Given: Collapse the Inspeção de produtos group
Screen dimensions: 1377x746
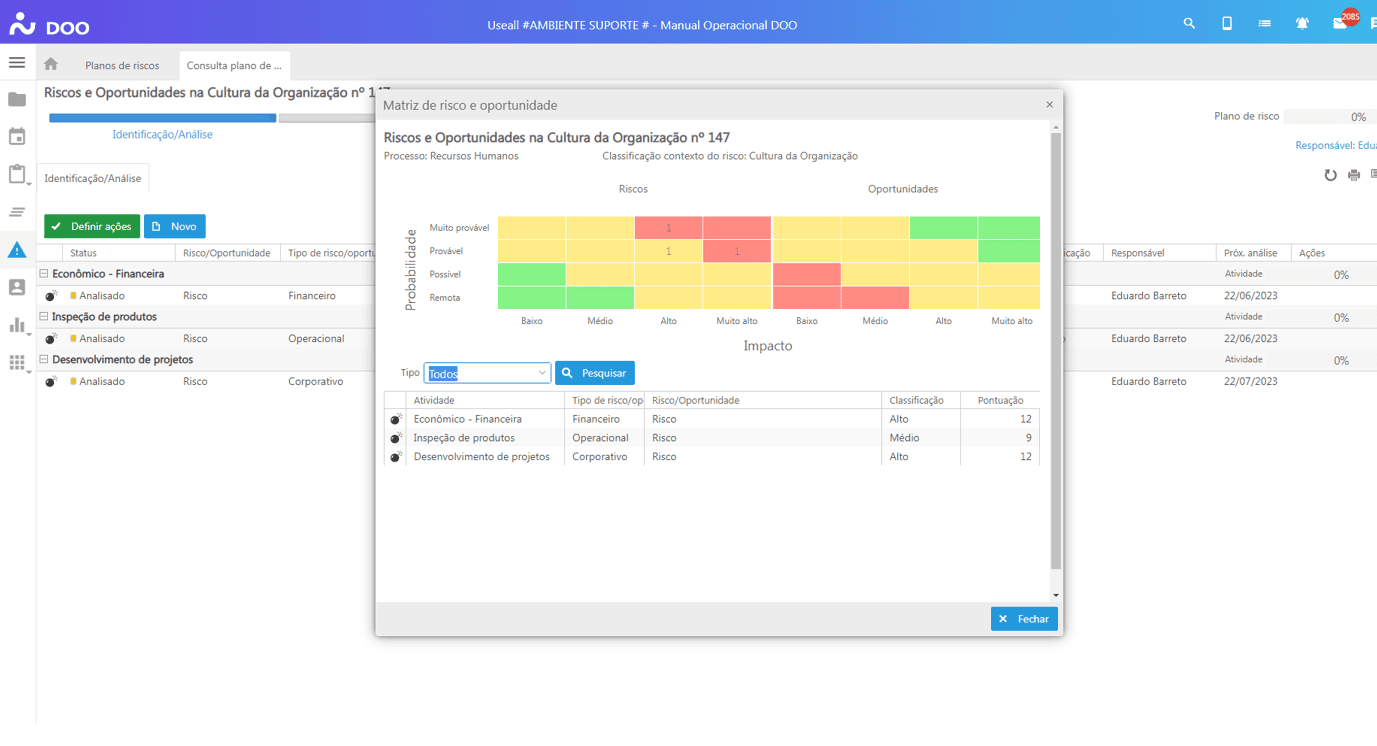Looking at the screenshot, I should click(x=44, y=317).
